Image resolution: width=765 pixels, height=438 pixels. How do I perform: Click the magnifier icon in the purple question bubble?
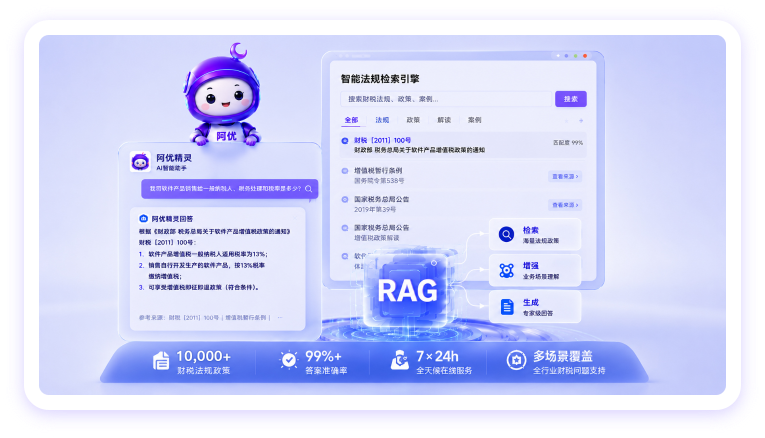(308, 189)
